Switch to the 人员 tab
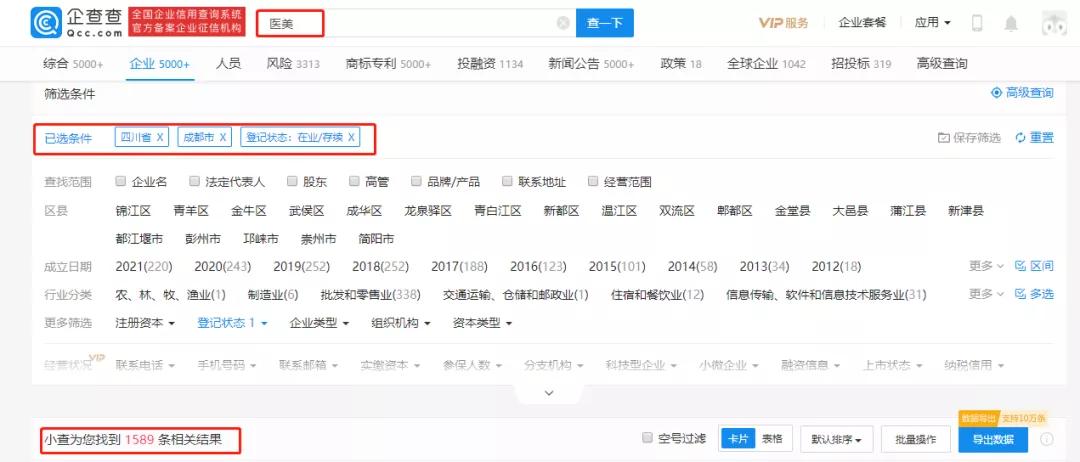Image resolution: width=1080 pixels, height=462 pixels. click(x=228, y=64)
